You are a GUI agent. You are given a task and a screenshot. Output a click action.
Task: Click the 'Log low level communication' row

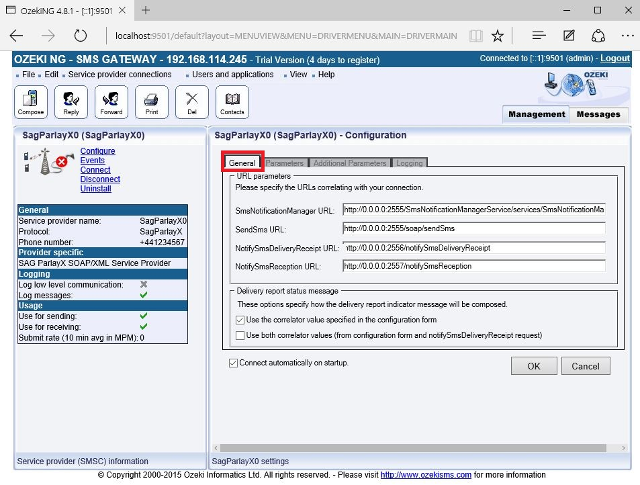[102, 285]
